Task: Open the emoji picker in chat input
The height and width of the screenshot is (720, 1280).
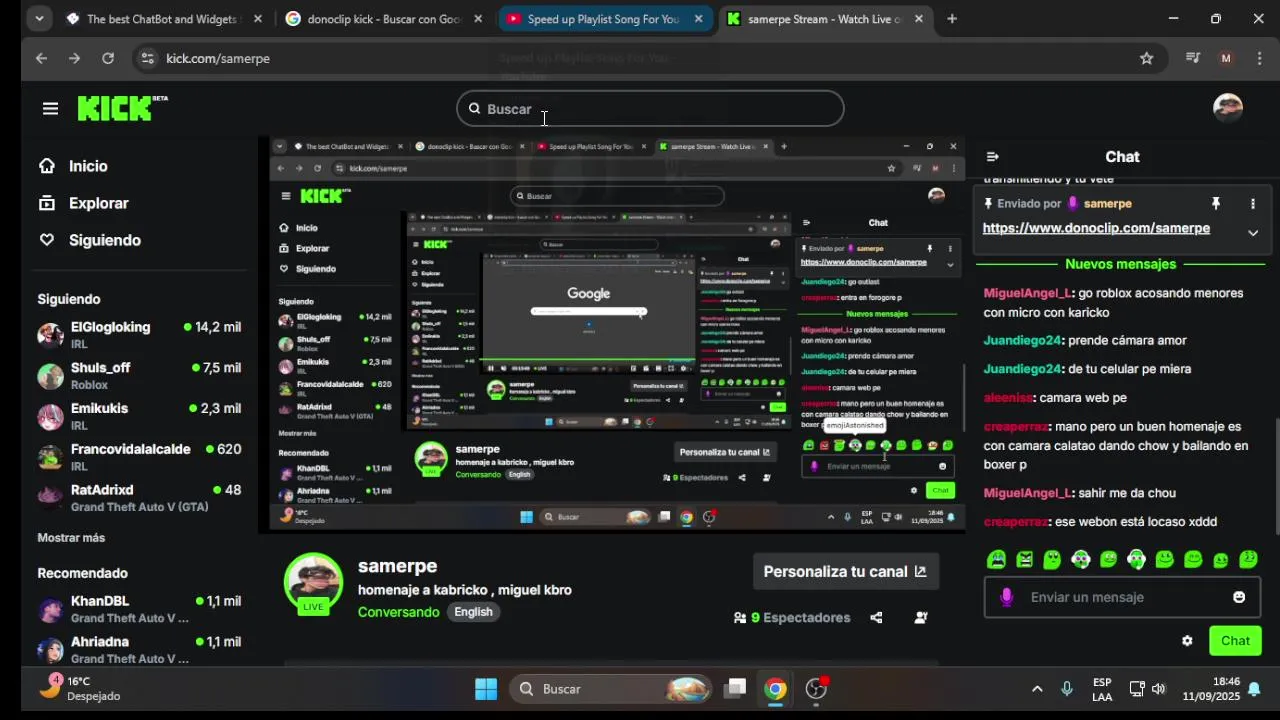Action: (x=1239, y=597)
